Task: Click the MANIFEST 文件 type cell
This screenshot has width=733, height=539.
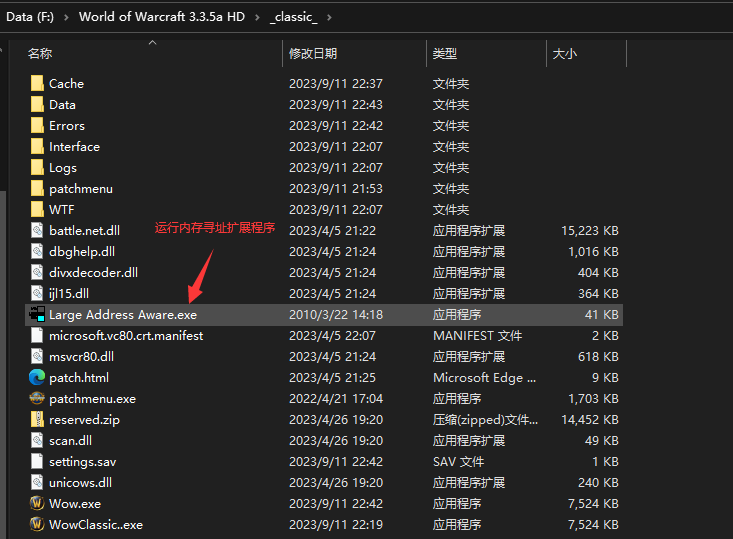Action: [x=478, y=336]
